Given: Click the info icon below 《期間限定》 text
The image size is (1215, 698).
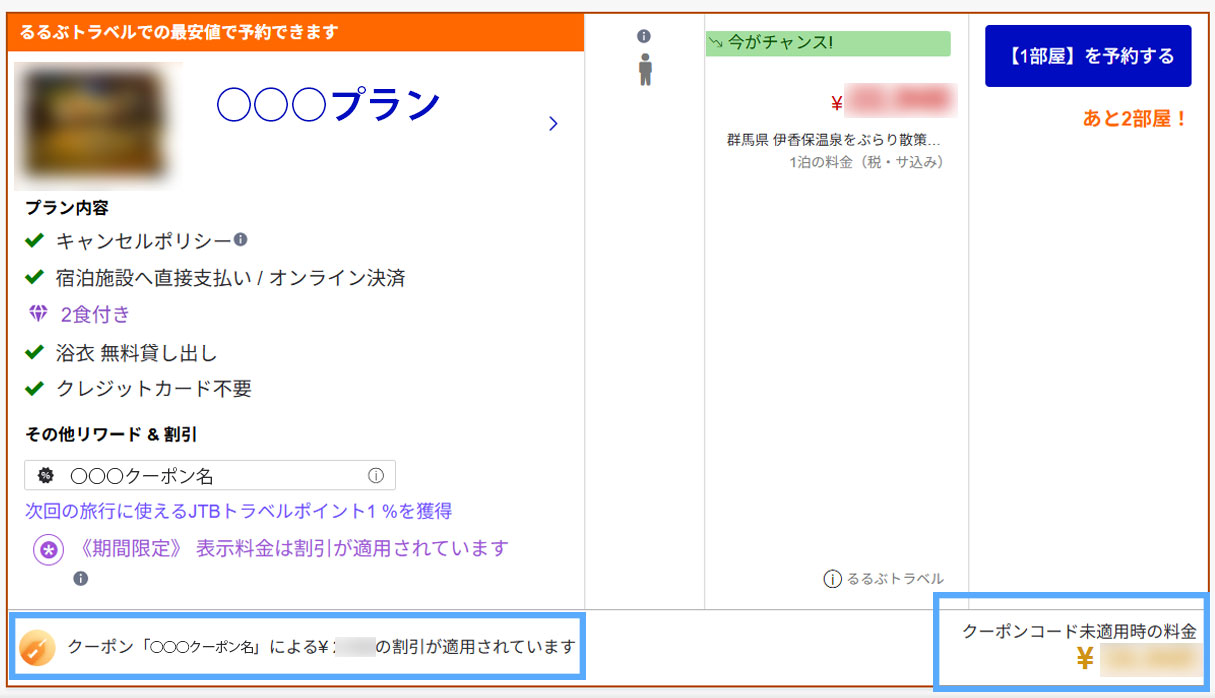Looking at the screenshot, I should pos(80,578).
